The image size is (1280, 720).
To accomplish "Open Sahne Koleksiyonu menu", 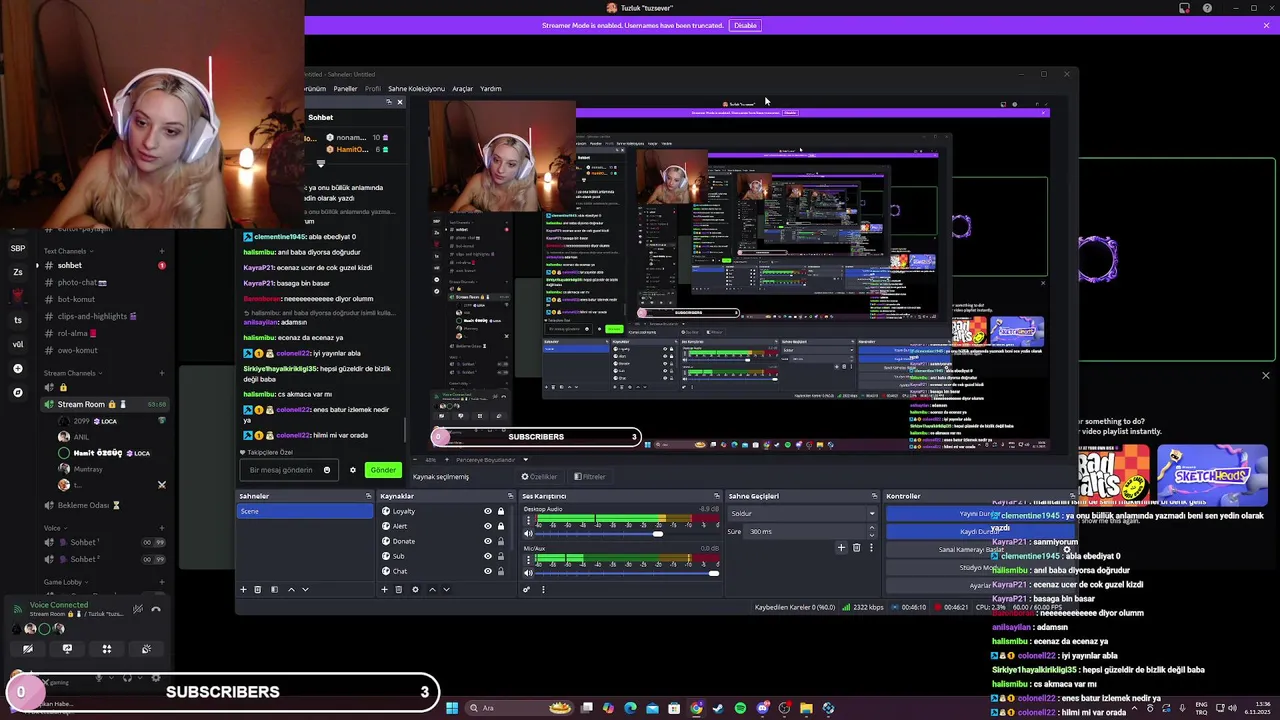I will [x=416, y=88].
